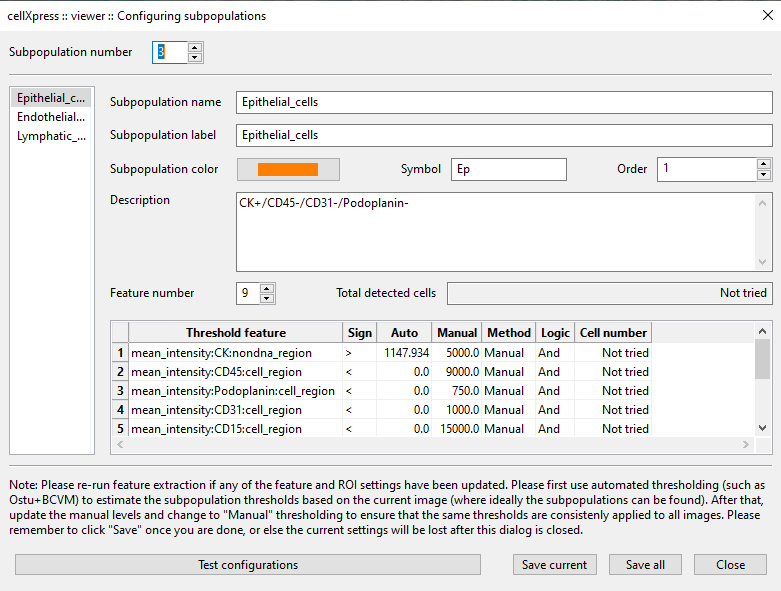Image resolution: width=781 pixels, height=591 pixels.
Task: Click the Auto column header
Action: click(404, 333)
